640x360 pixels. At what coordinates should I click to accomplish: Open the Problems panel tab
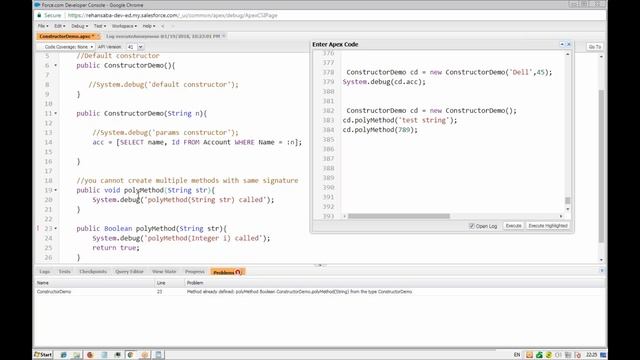point(227,272)
